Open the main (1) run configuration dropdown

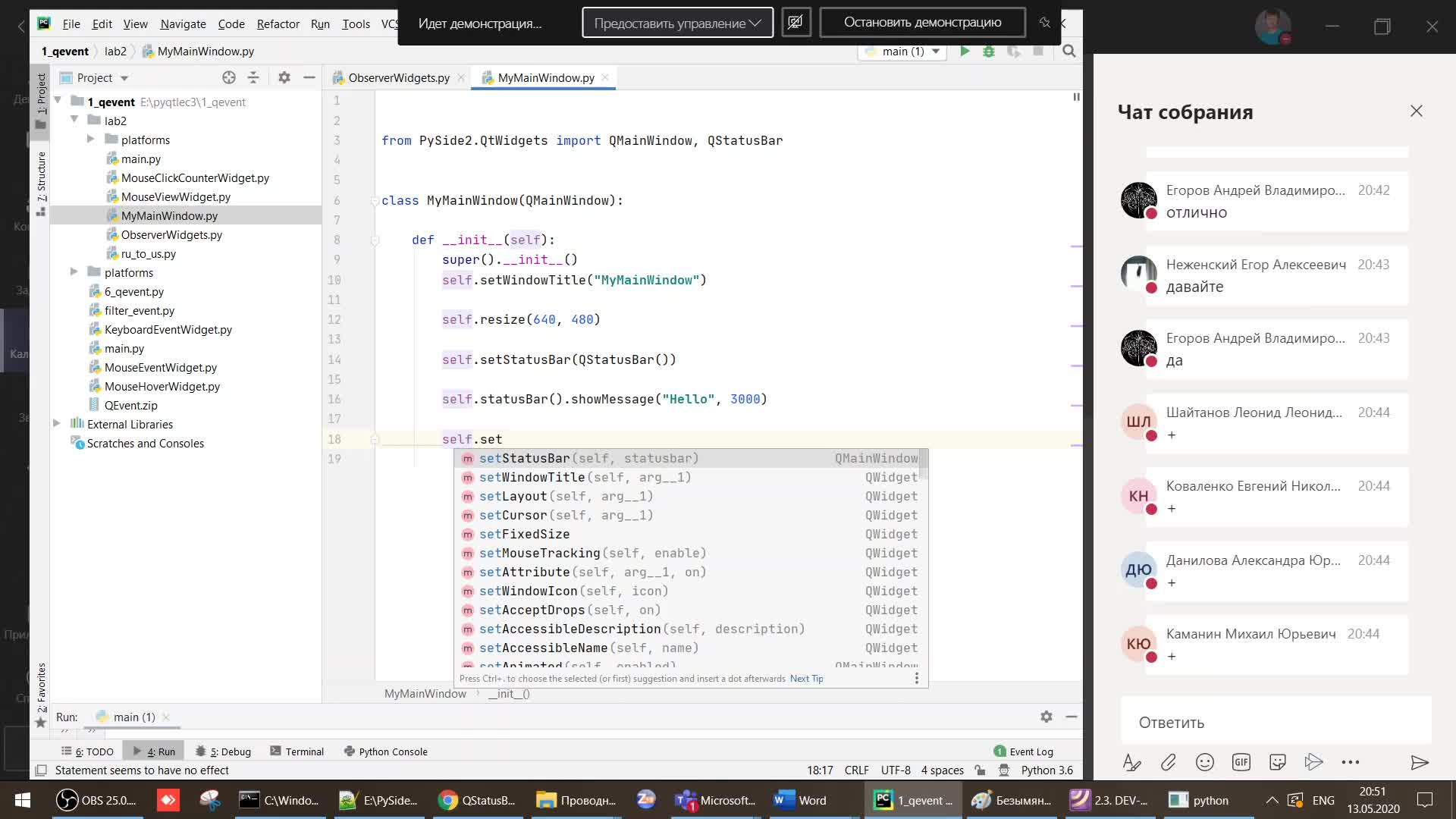coord(902,52)
